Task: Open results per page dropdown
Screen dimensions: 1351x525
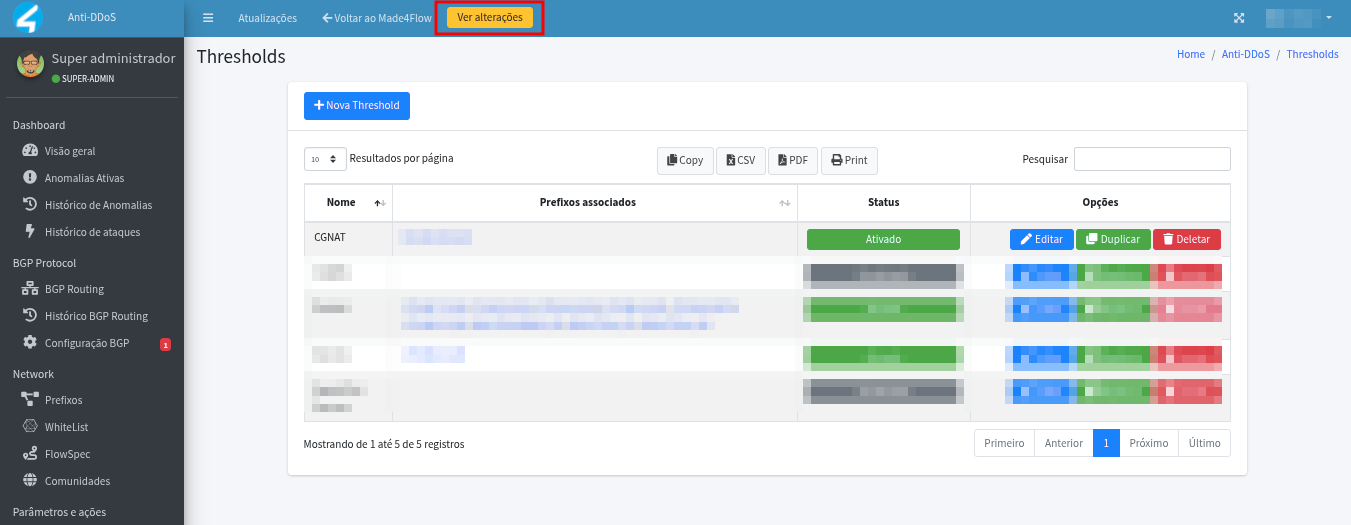Action: (325, 159)
